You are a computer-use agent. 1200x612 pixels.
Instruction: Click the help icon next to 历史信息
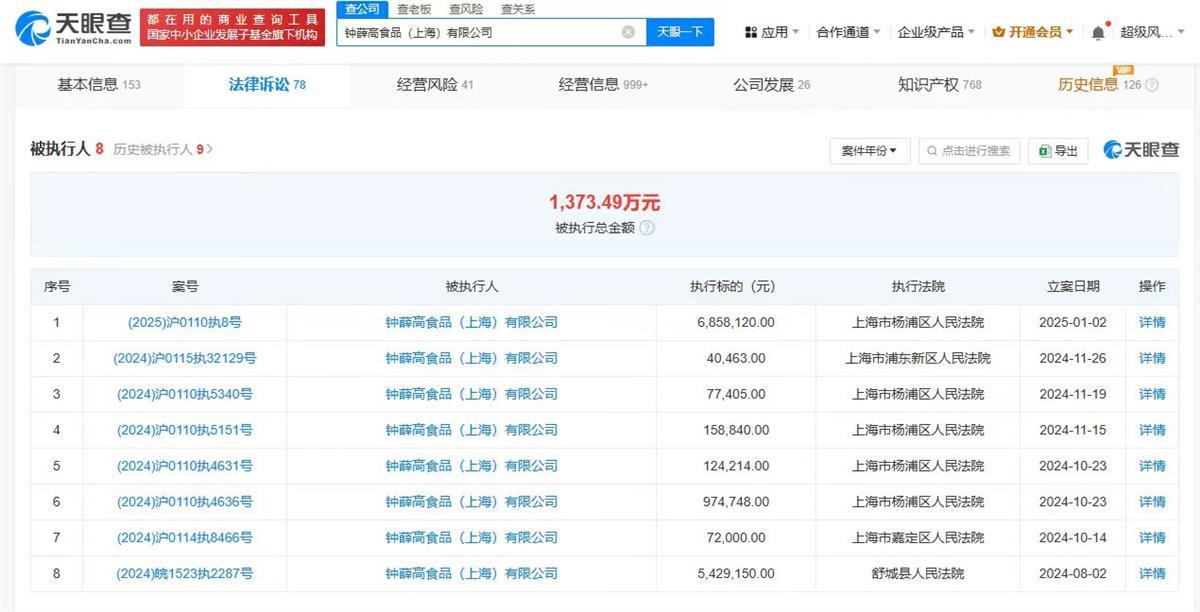tap(1152, 85)
